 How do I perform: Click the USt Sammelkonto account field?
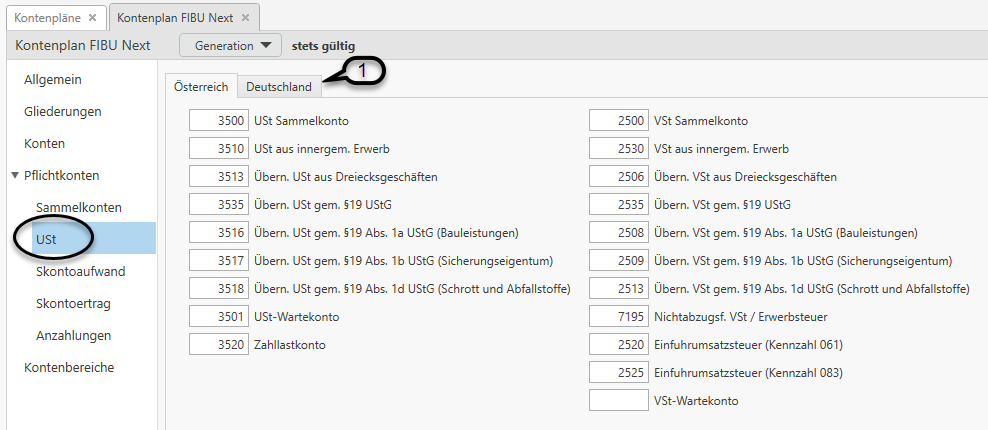[x=218, y=121]
